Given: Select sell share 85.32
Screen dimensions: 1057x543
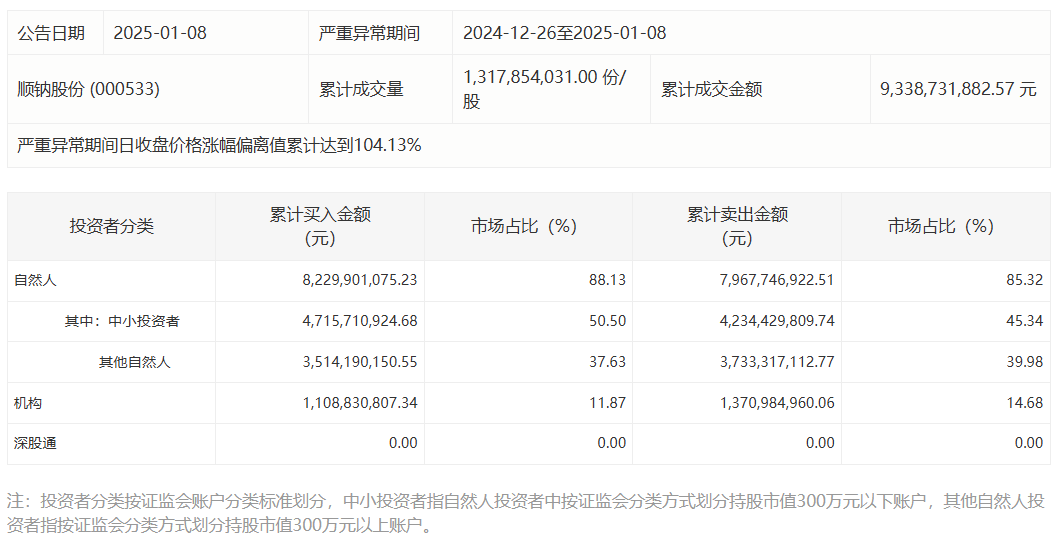Looking at the screenshot, I should (x=1025, y=280).
